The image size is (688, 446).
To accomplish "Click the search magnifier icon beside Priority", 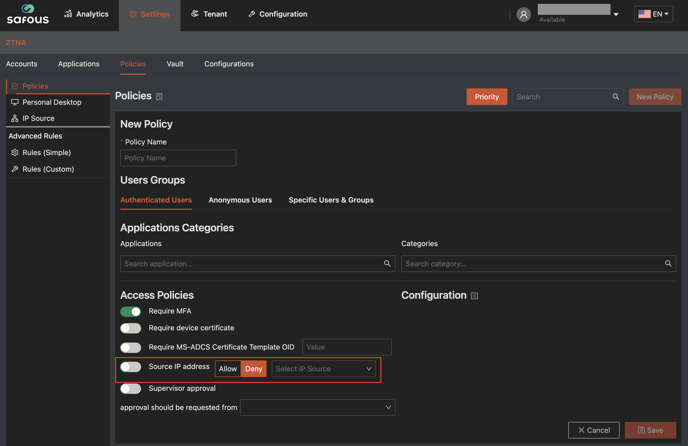I will (616, 97).
